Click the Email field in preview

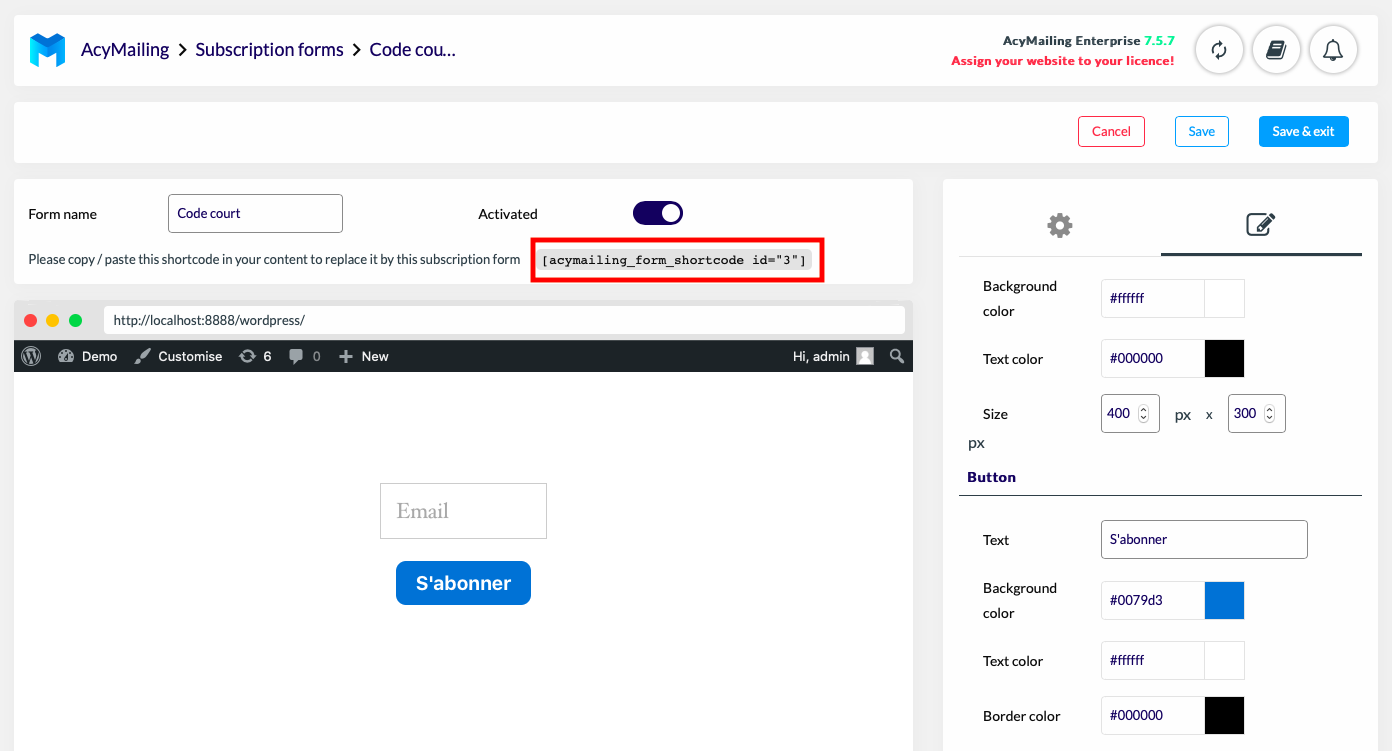pyautogui.click(x=463, y=511)
